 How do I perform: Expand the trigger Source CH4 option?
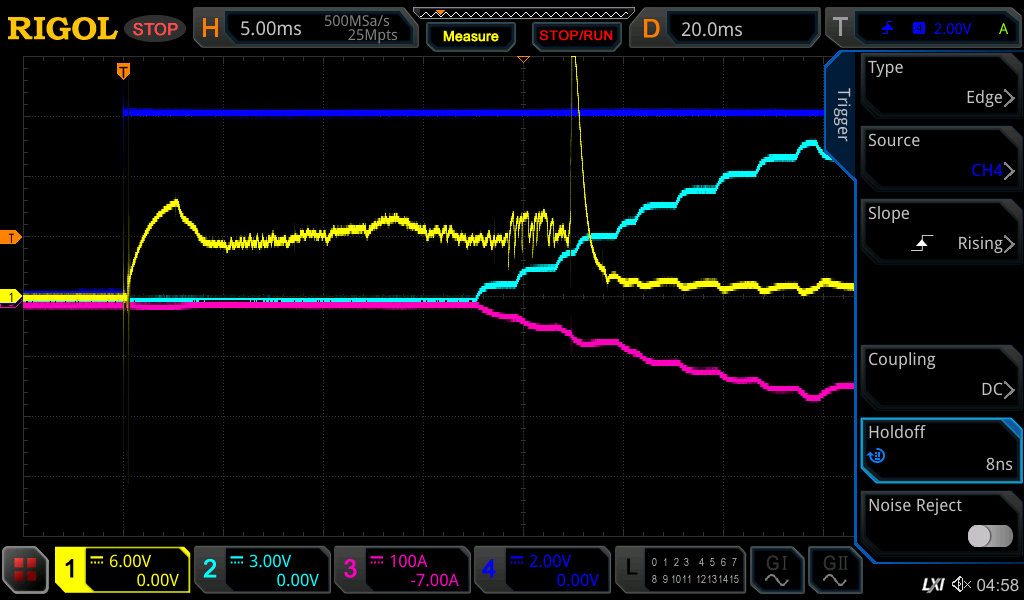[938, 156]
